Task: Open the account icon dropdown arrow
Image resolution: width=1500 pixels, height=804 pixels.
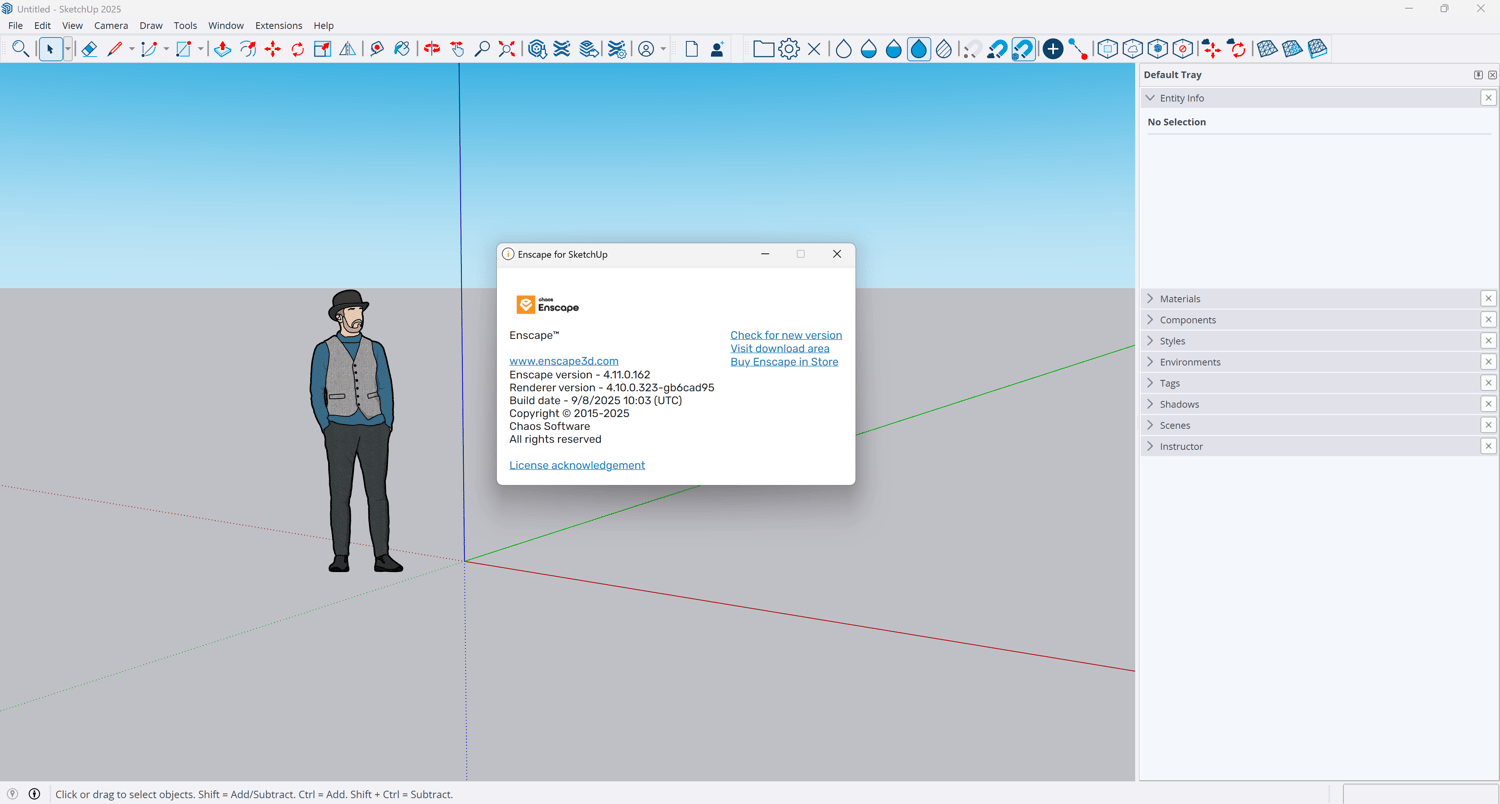Action: pyautogui.click(x=663, y=49)
